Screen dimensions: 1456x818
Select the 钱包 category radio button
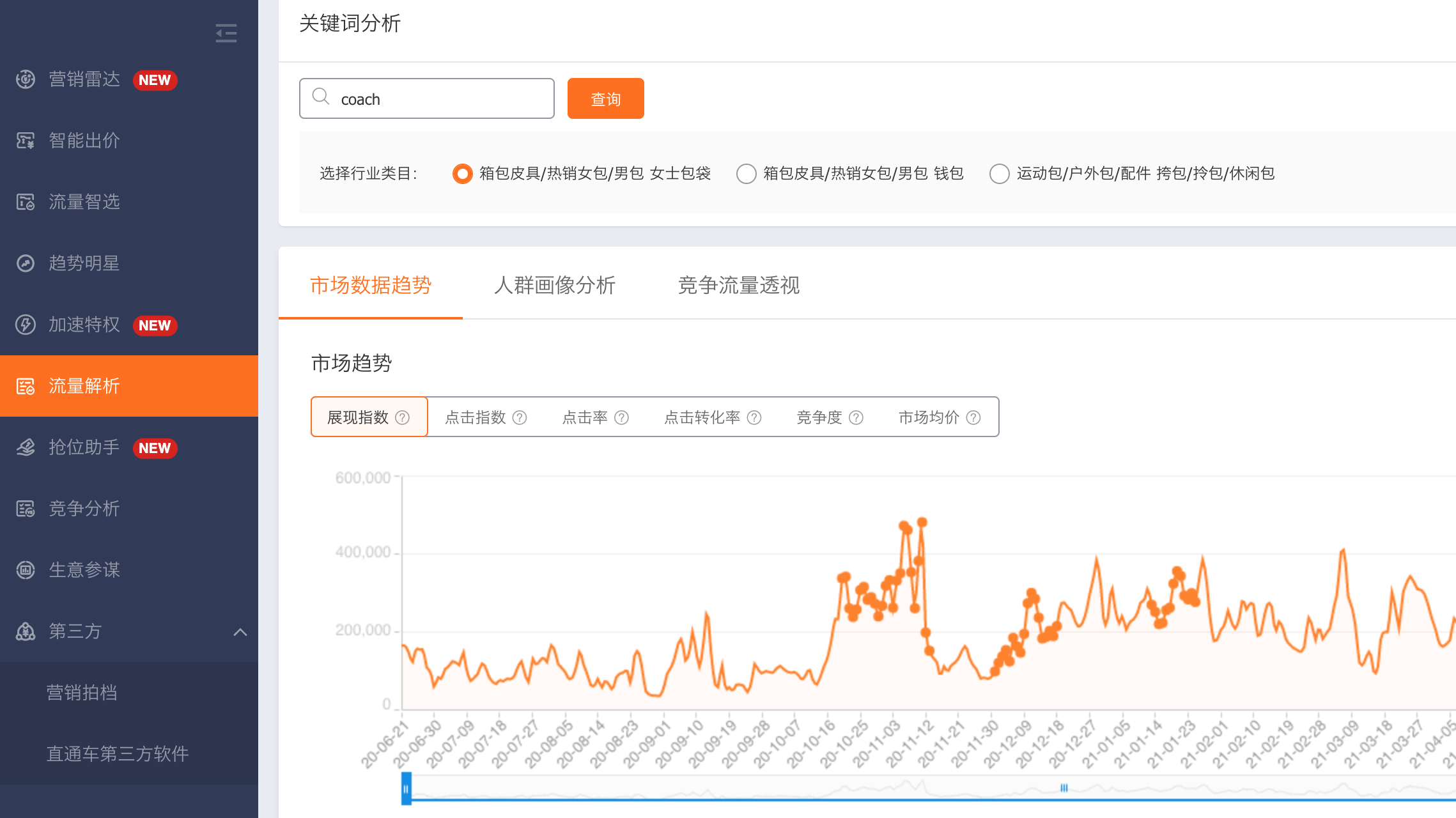(746, 174)
